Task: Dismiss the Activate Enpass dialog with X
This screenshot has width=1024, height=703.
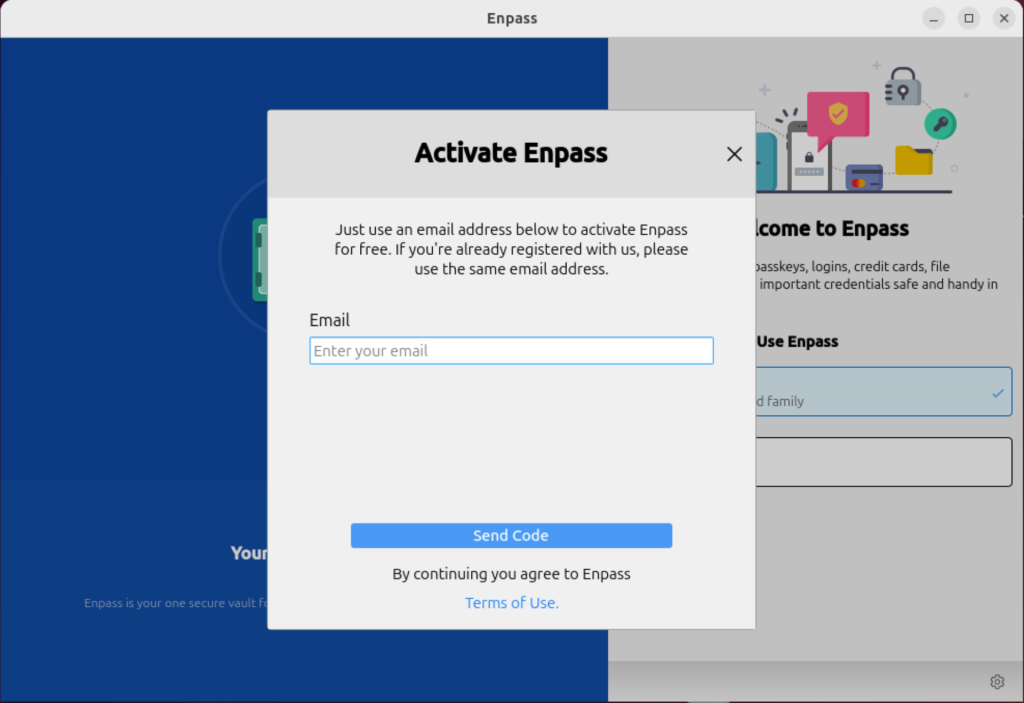Action: [x=734, y=153]
